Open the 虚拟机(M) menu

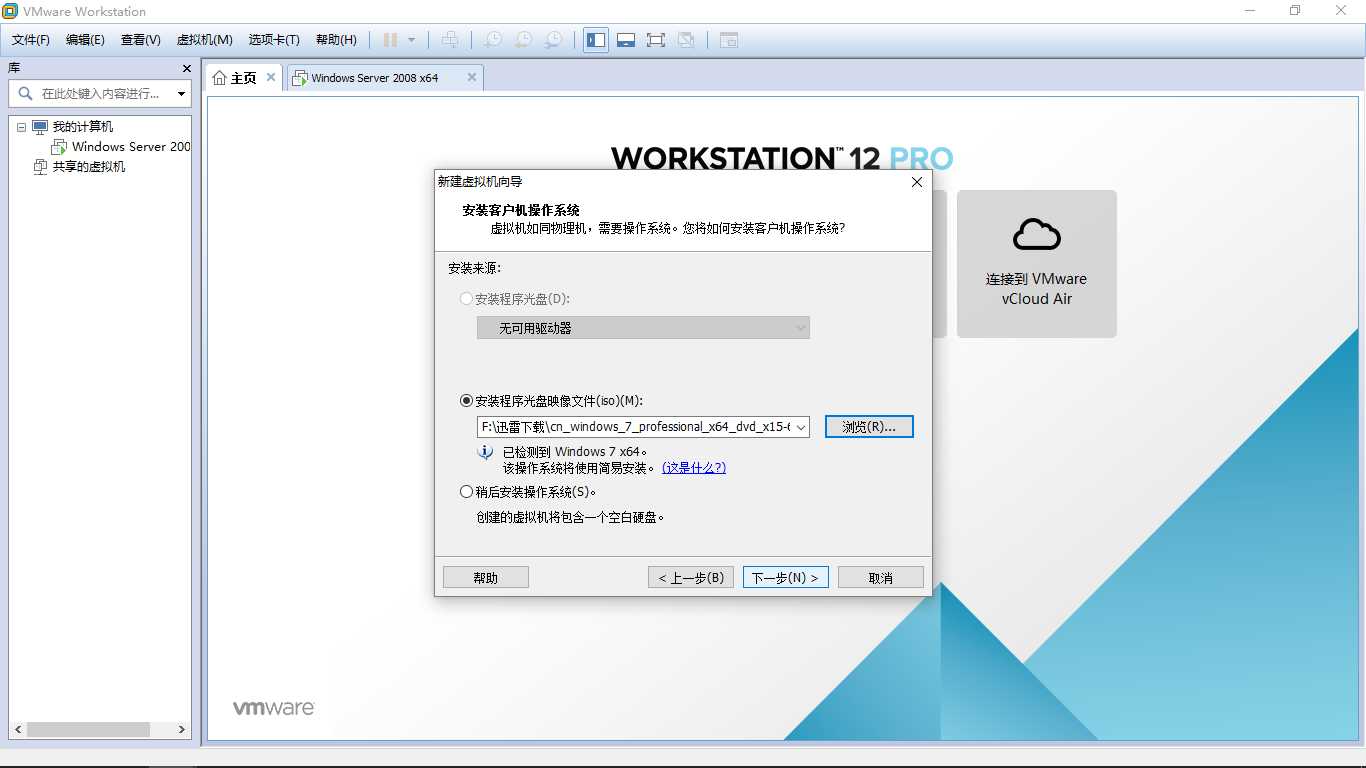pos(204,40)
